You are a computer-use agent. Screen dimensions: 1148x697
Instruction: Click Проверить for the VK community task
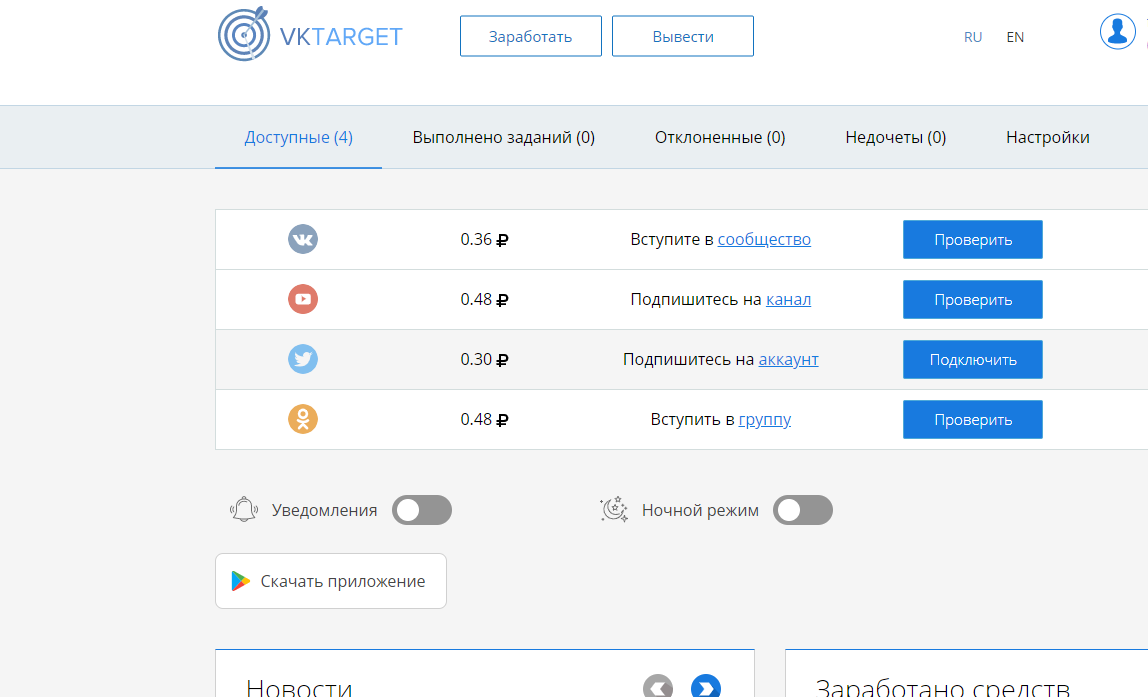(x=973, y=239)
